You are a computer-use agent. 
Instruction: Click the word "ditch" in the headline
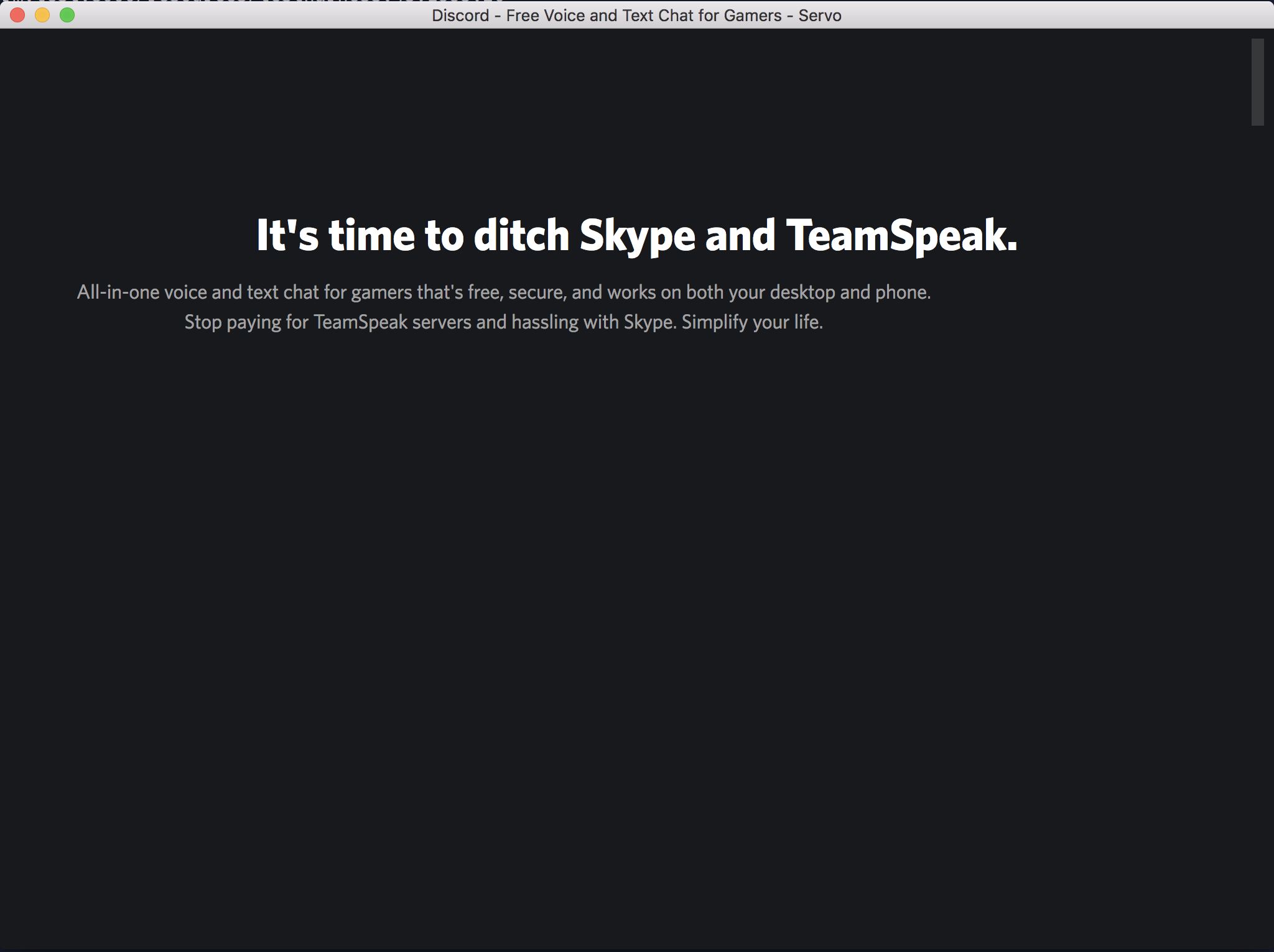click(x=521, y=236)
